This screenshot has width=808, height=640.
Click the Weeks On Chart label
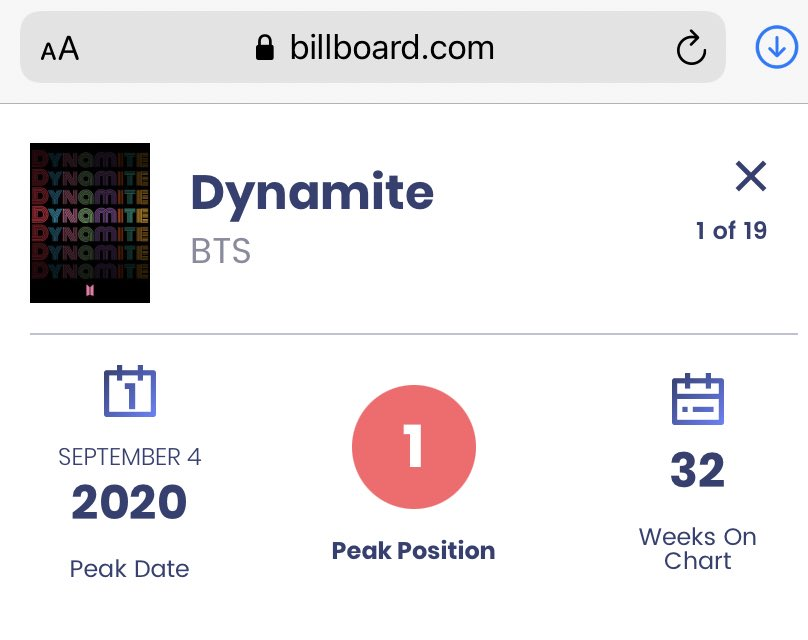[698, 549]
